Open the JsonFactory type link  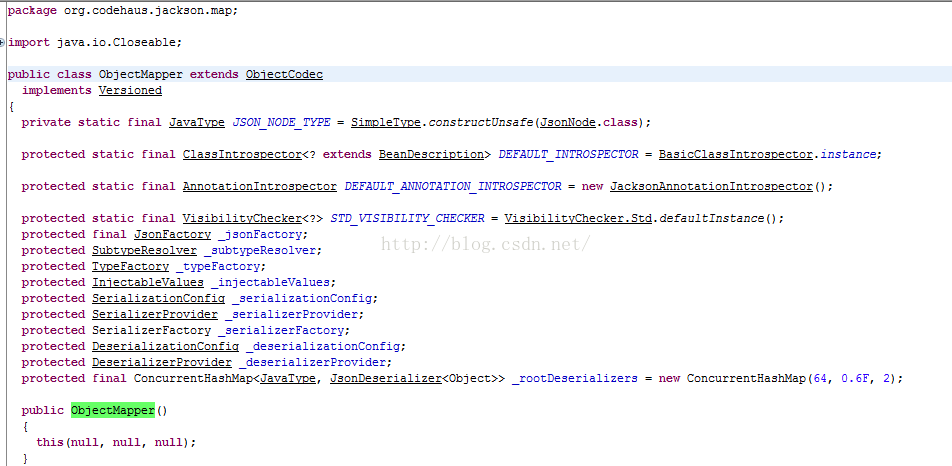(172, 234)
